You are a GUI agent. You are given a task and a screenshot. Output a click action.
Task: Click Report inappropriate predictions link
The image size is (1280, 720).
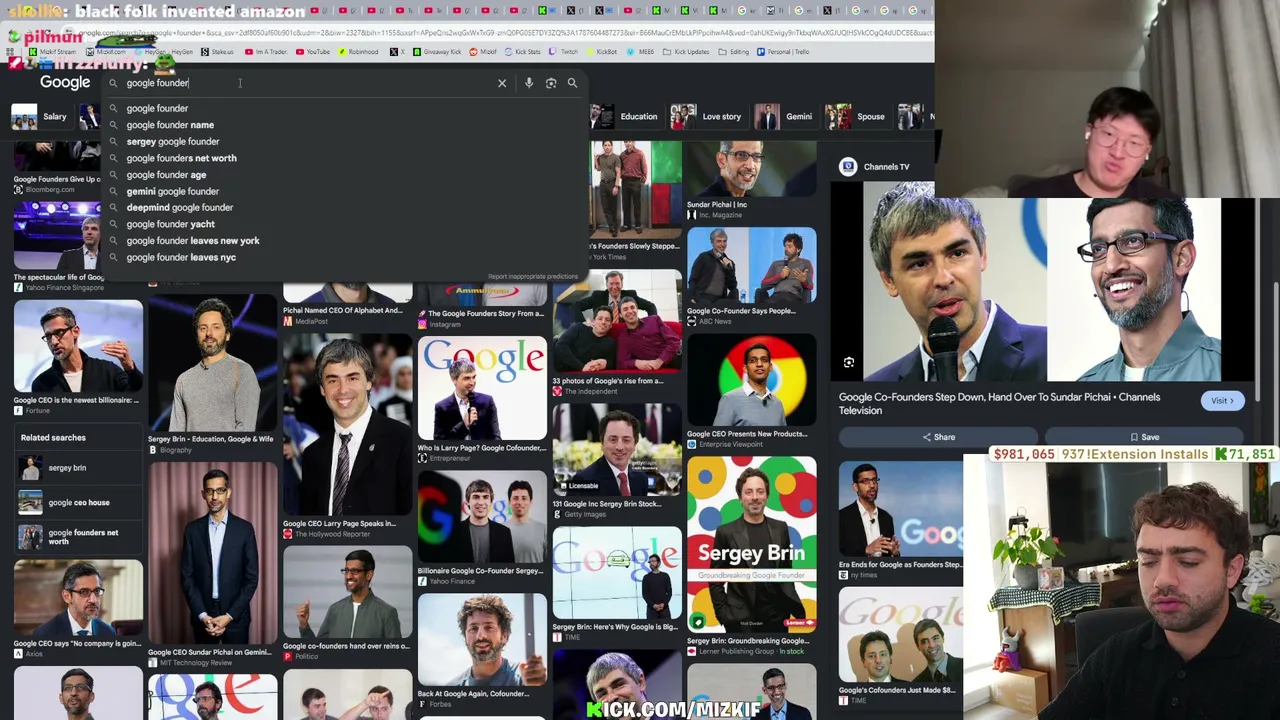pos(533,276)
